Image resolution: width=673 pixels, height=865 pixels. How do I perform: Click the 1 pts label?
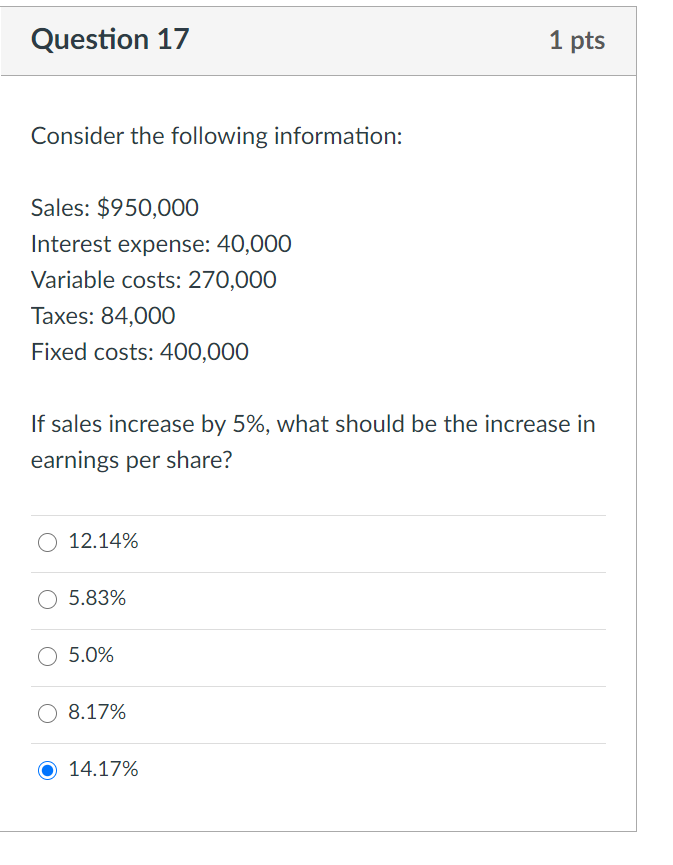click(x=577, y=40)
